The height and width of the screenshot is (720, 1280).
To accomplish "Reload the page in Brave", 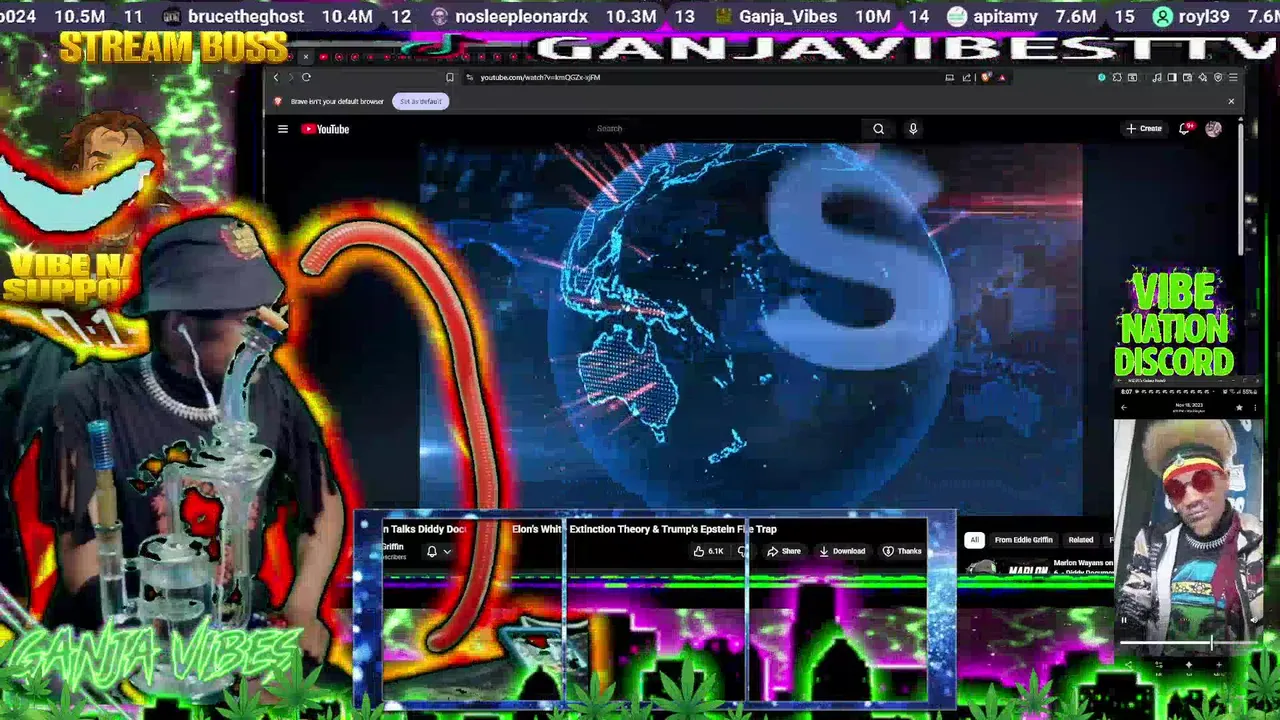I will 306,77.
